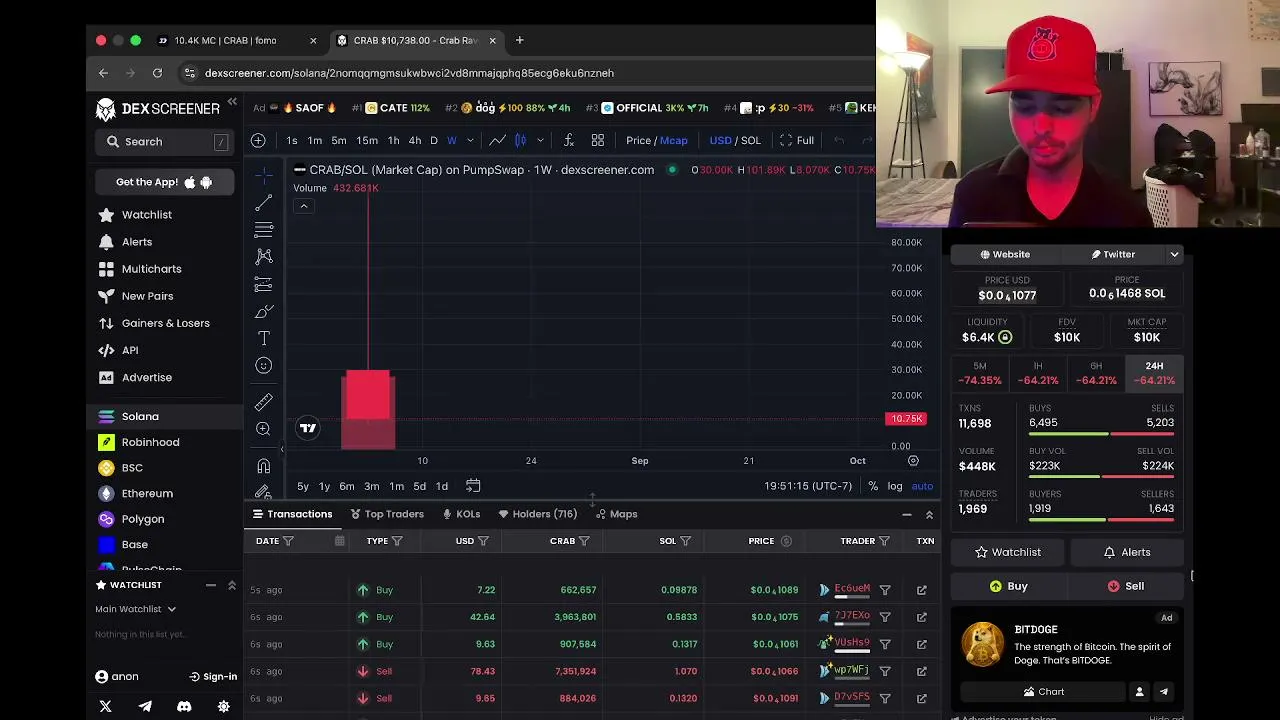The height and width of the screenshot is (720, 1280).
Task: Click the Twitter link button
Action: (x=1113, y=255)
